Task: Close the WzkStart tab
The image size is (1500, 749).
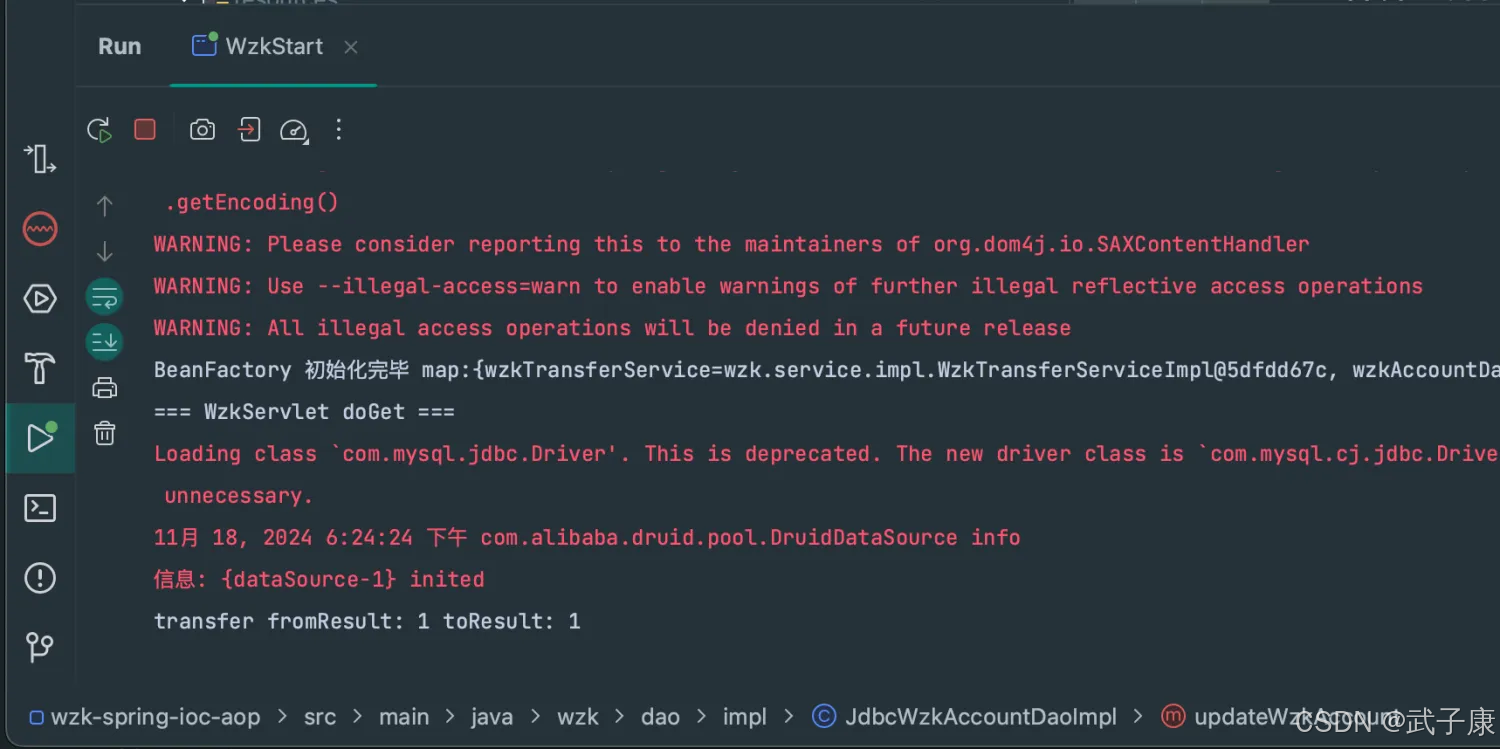Action: click(x=350, y=47)
